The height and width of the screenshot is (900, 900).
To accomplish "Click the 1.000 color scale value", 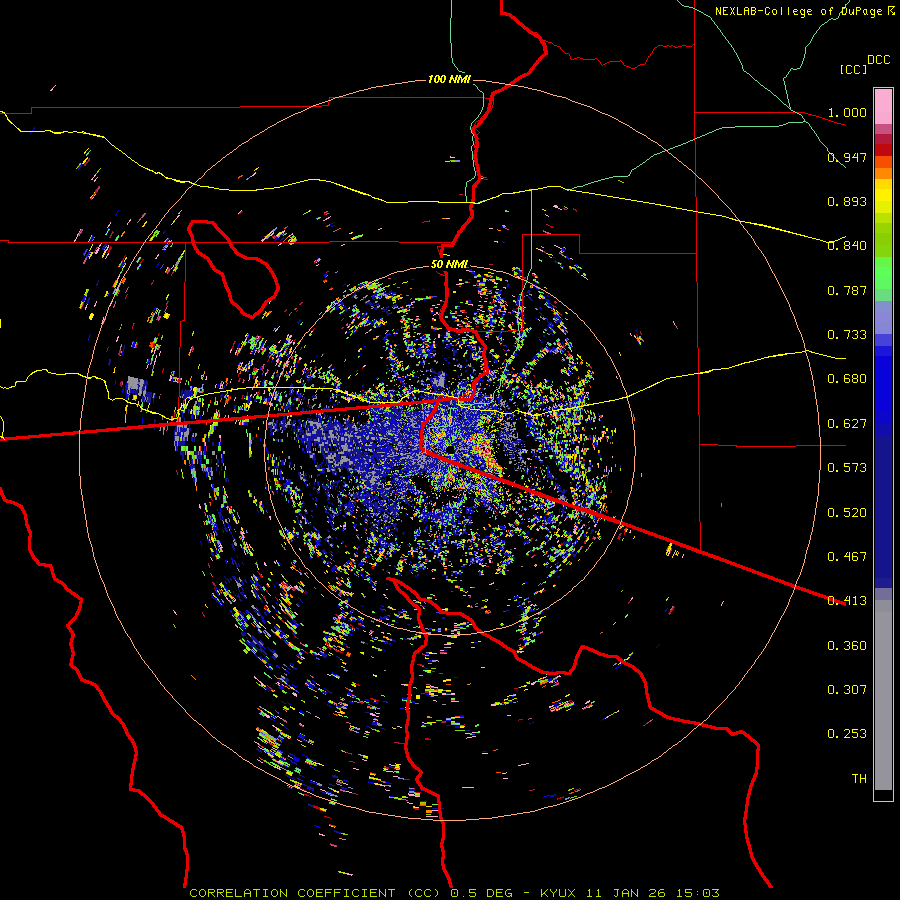I will [847, 112].
